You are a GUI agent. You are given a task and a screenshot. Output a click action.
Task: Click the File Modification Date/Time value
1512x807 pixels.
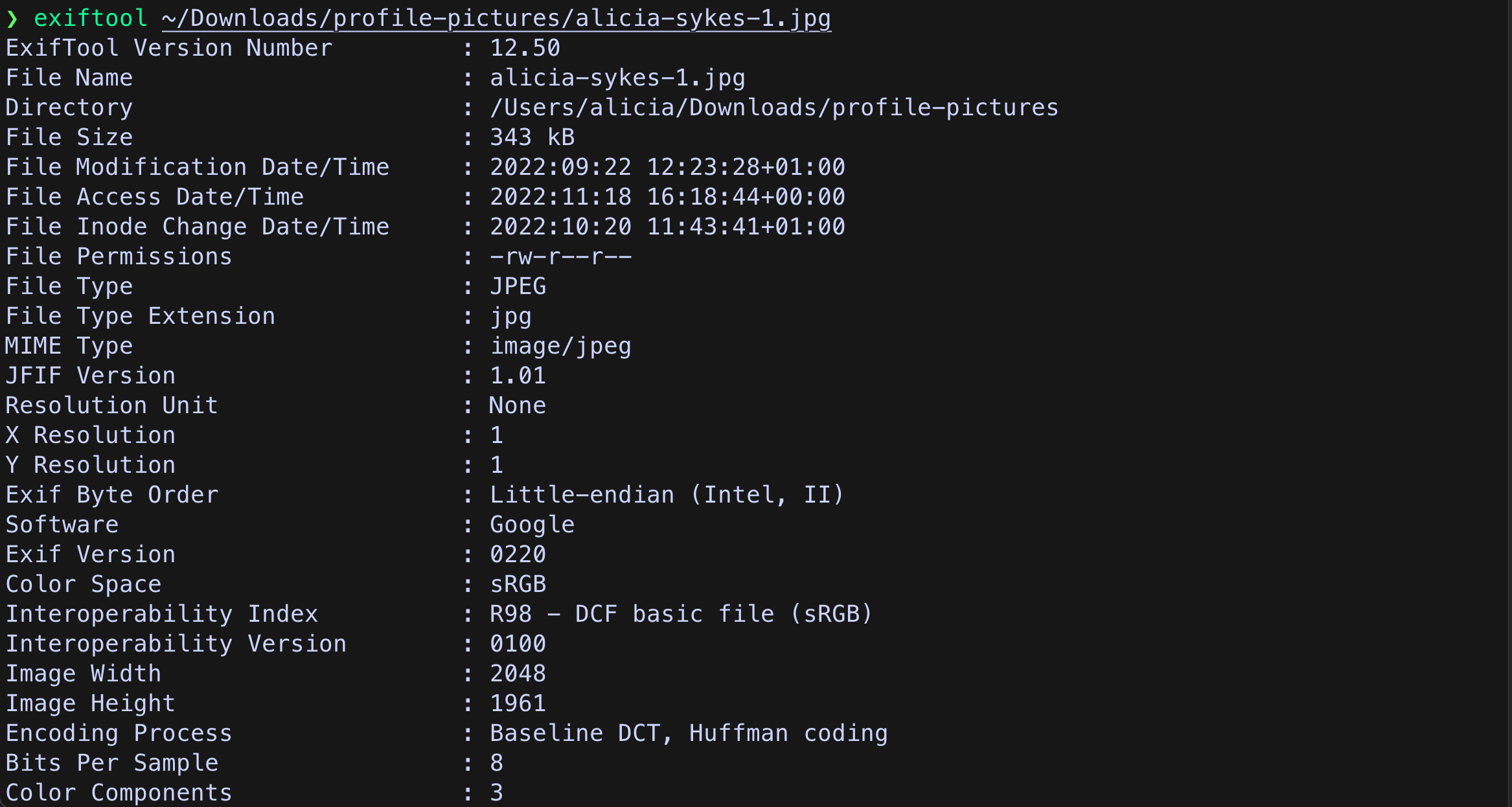667,167
